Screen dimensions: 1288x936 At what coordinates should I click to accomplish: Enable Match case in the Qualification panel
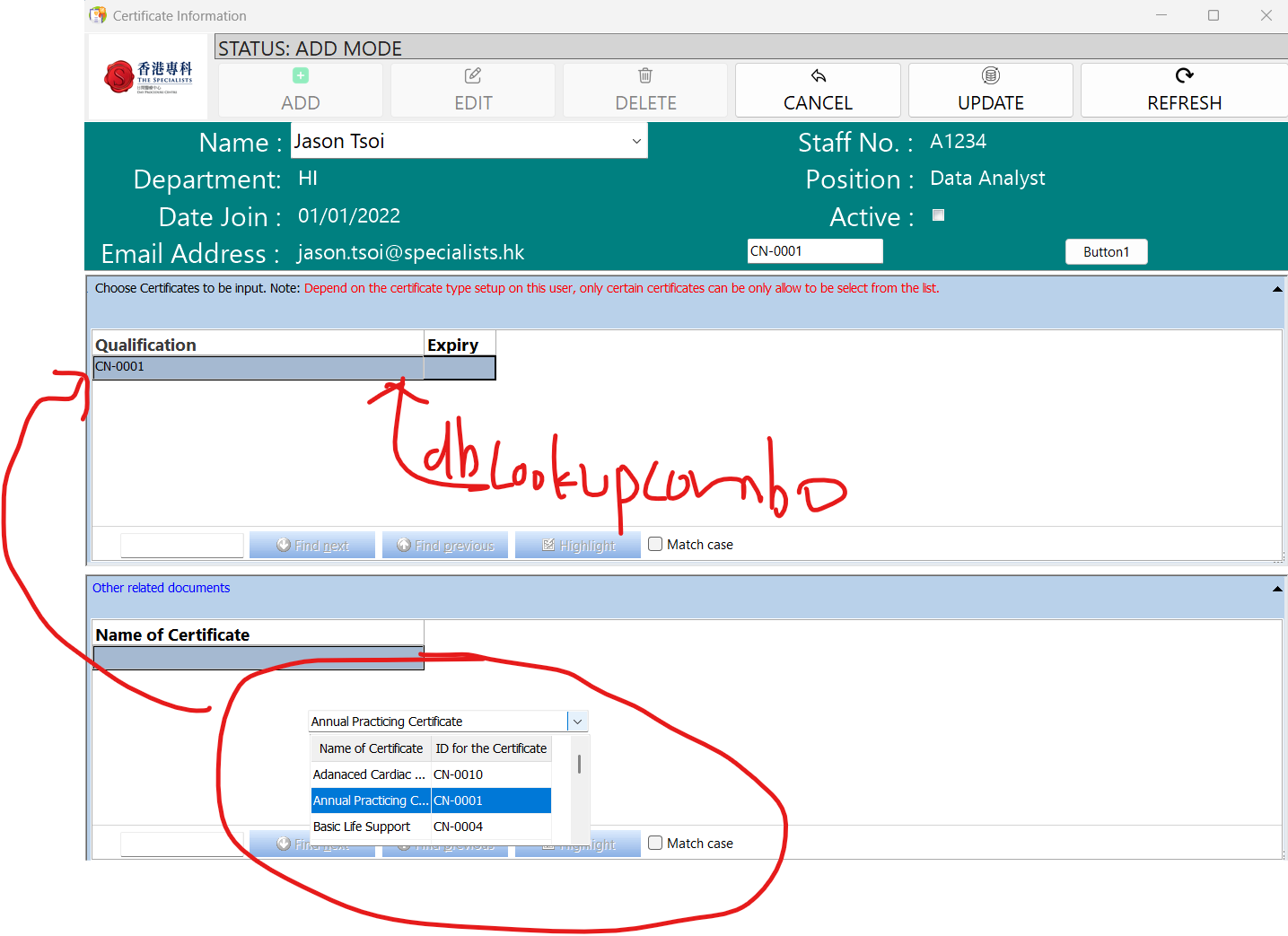[655, 544]
